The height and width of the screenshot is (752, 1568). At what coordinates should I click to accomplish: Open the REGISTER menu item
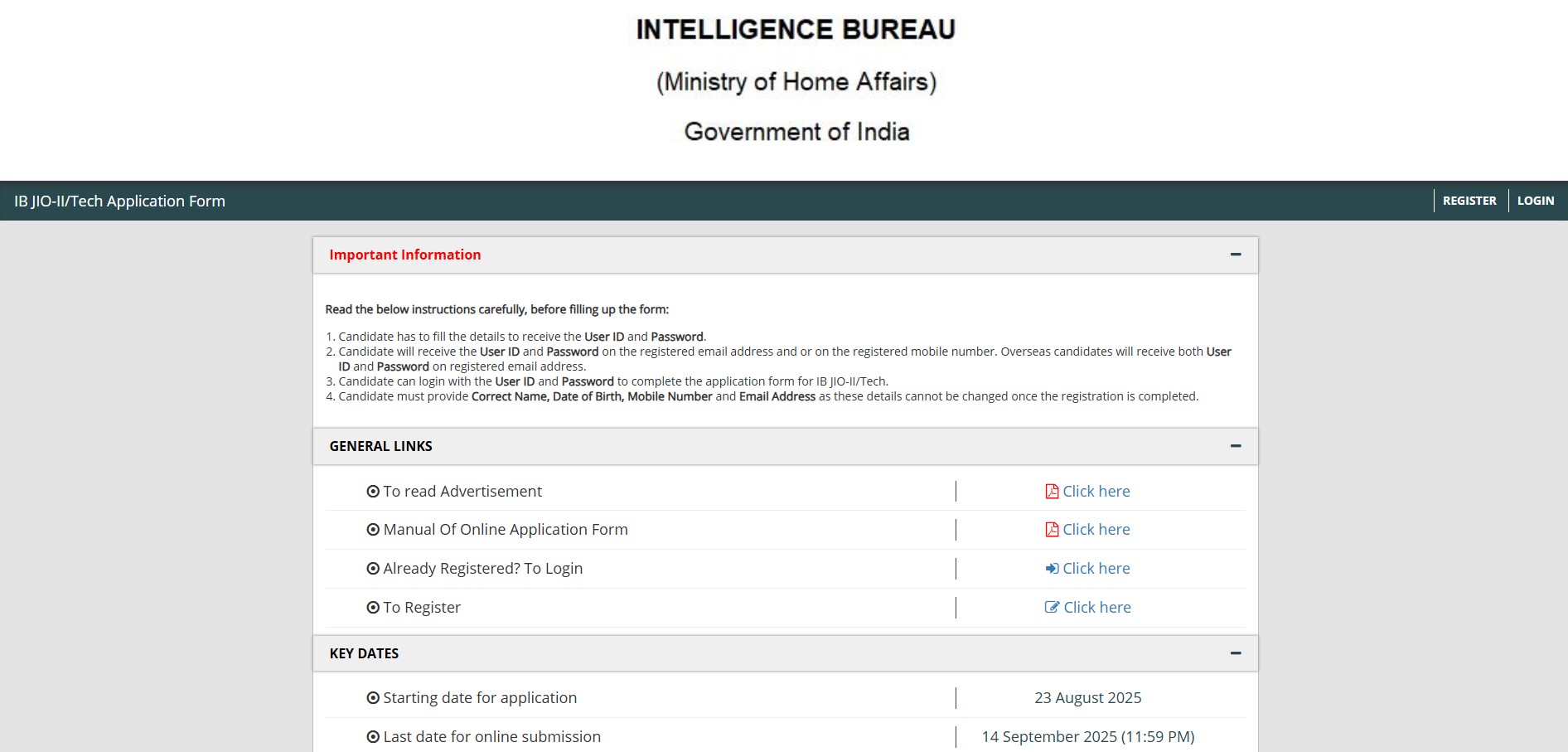1469,201
